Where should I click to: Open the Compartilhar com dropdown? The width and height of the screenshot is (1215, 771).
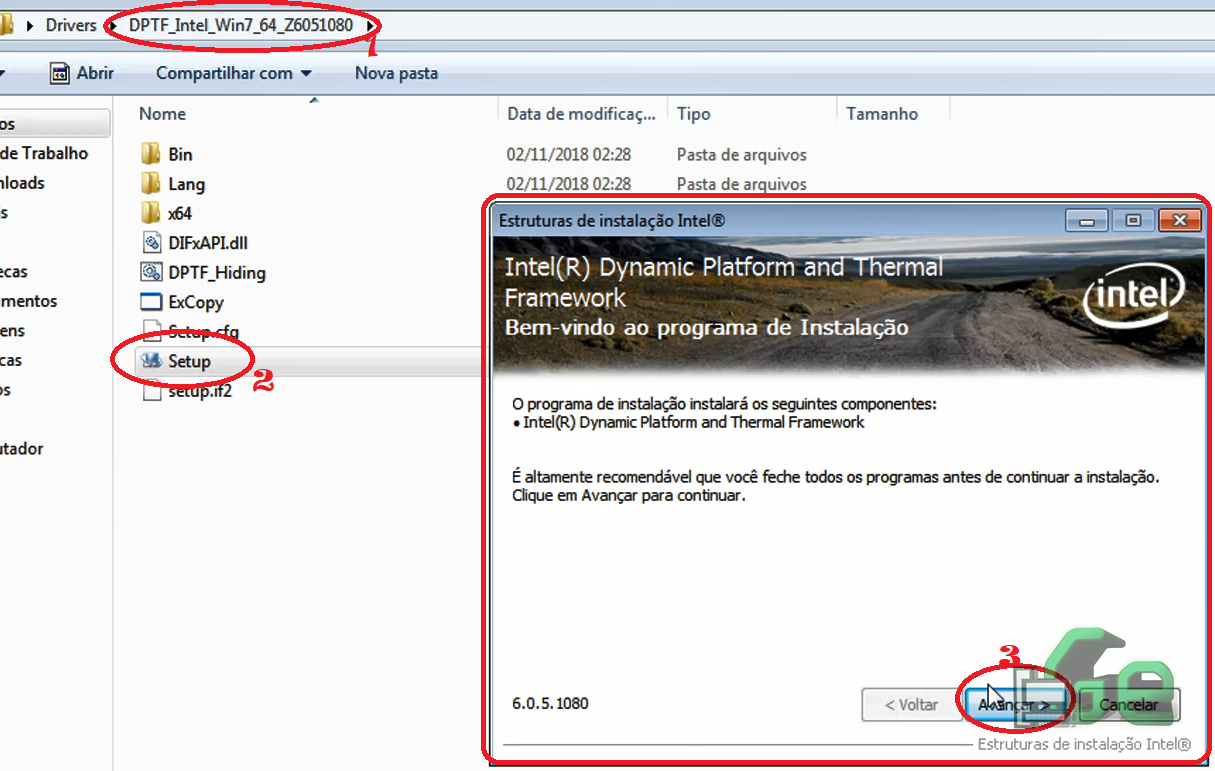click(234, 73)
